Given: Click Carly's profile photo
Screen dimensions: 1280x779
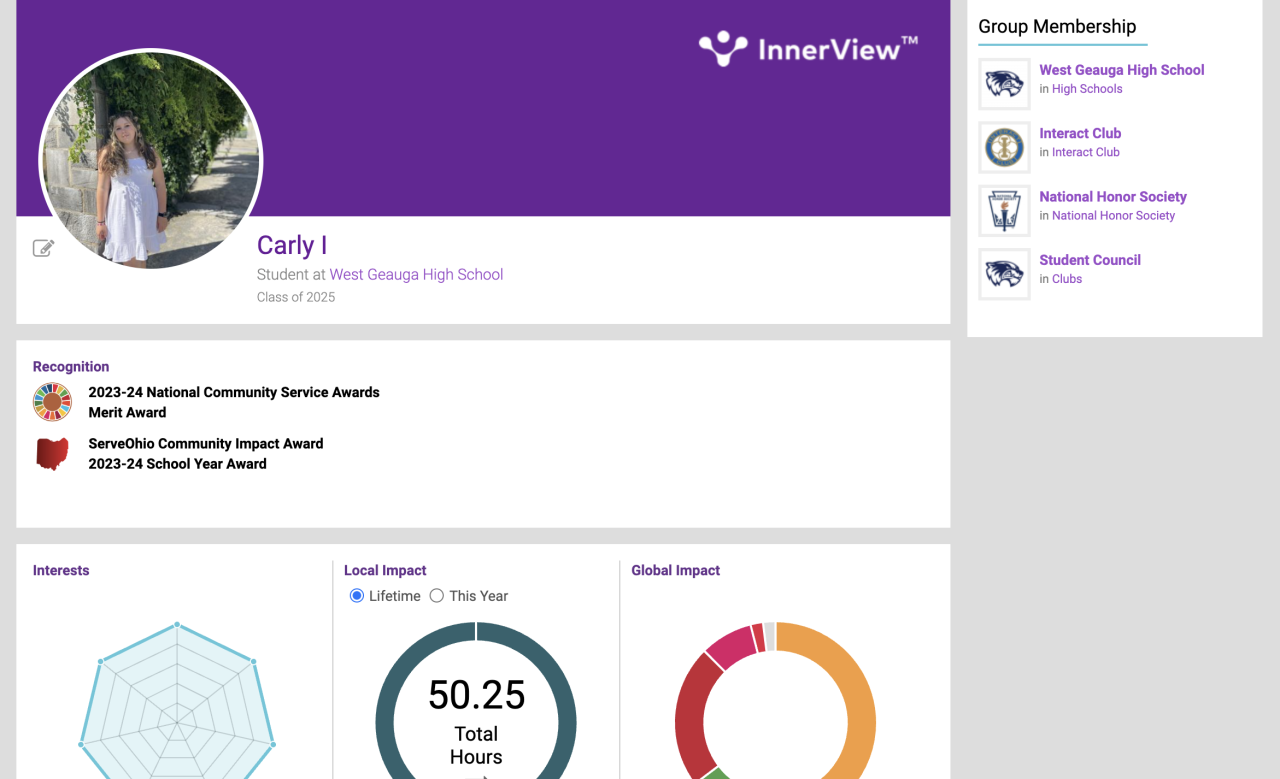Looking at the screenshot, I should click(151, 160).
